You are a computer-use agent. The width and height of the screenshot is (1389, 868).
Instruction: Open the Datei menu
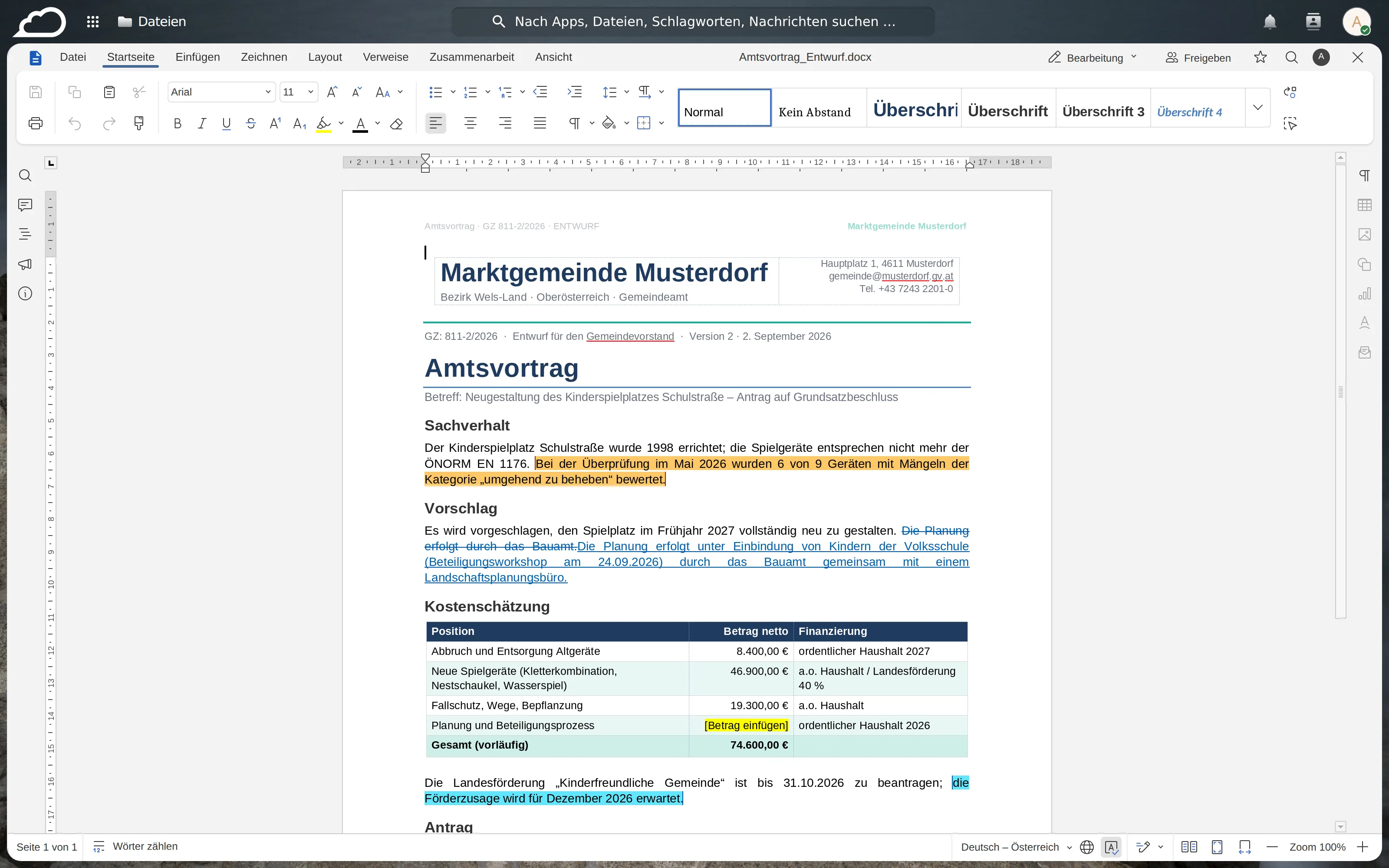tap(73, 57)
